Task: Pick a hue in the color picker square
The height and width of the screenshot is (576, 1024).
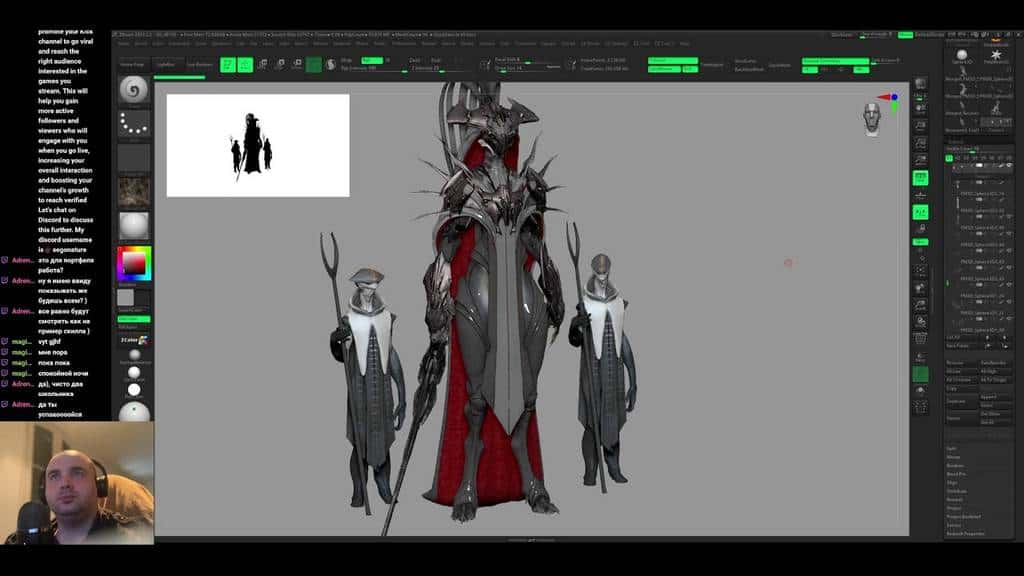Action: [134, 263]
